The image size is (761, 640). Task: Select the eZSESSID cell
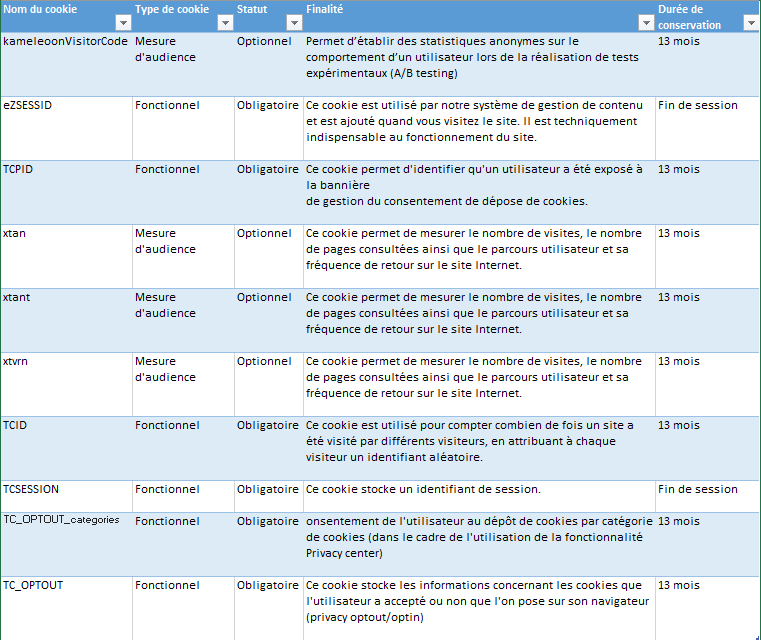(x=66, y=128)
